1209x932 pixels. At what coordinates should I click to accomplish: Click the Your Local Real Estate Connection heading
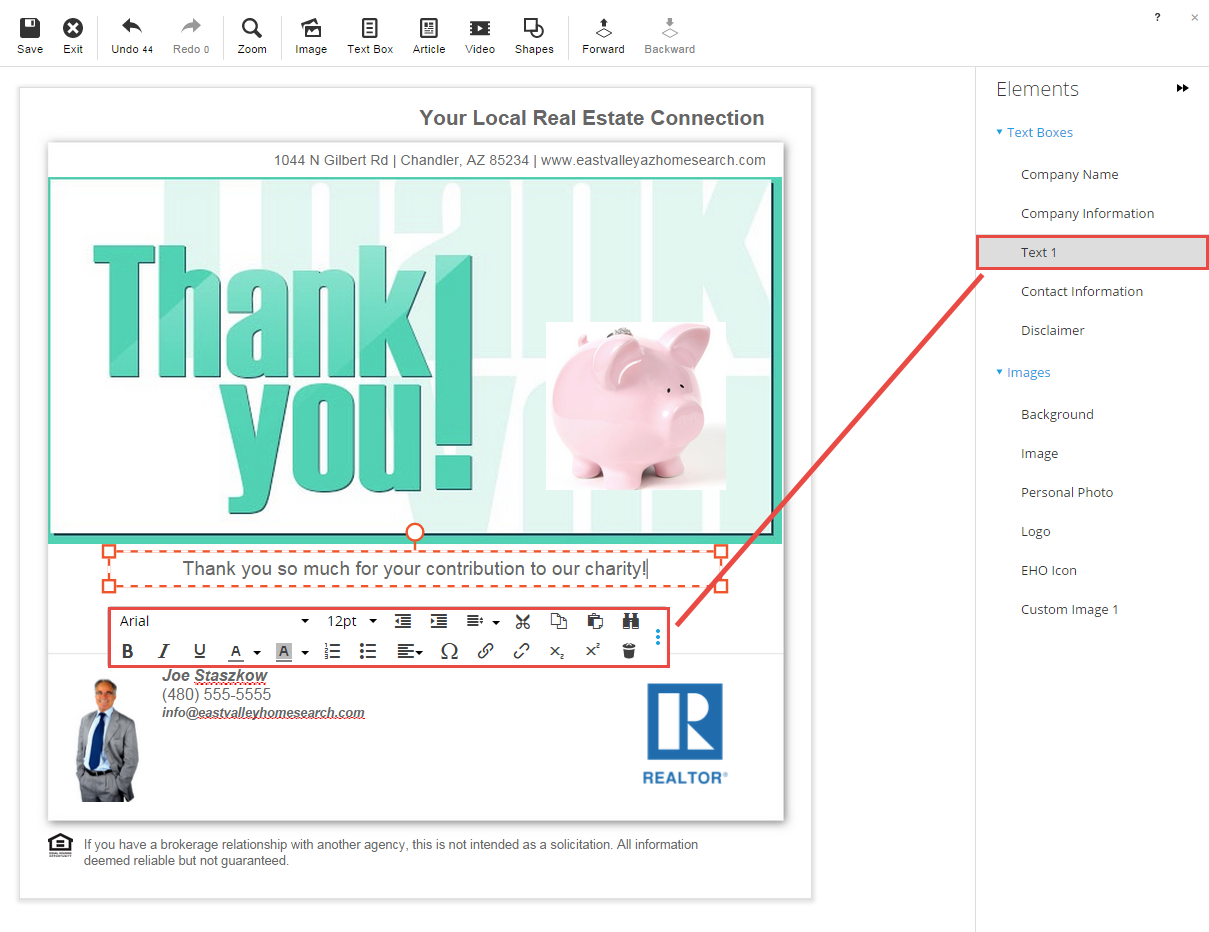pos(592,118)
